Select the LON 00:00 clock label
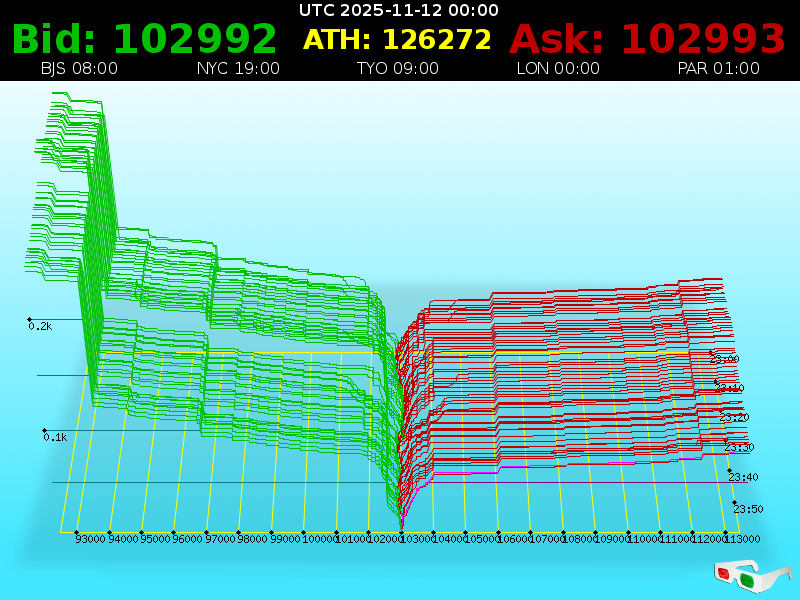This screenshot has height=600, width=800. coord(558,69)
